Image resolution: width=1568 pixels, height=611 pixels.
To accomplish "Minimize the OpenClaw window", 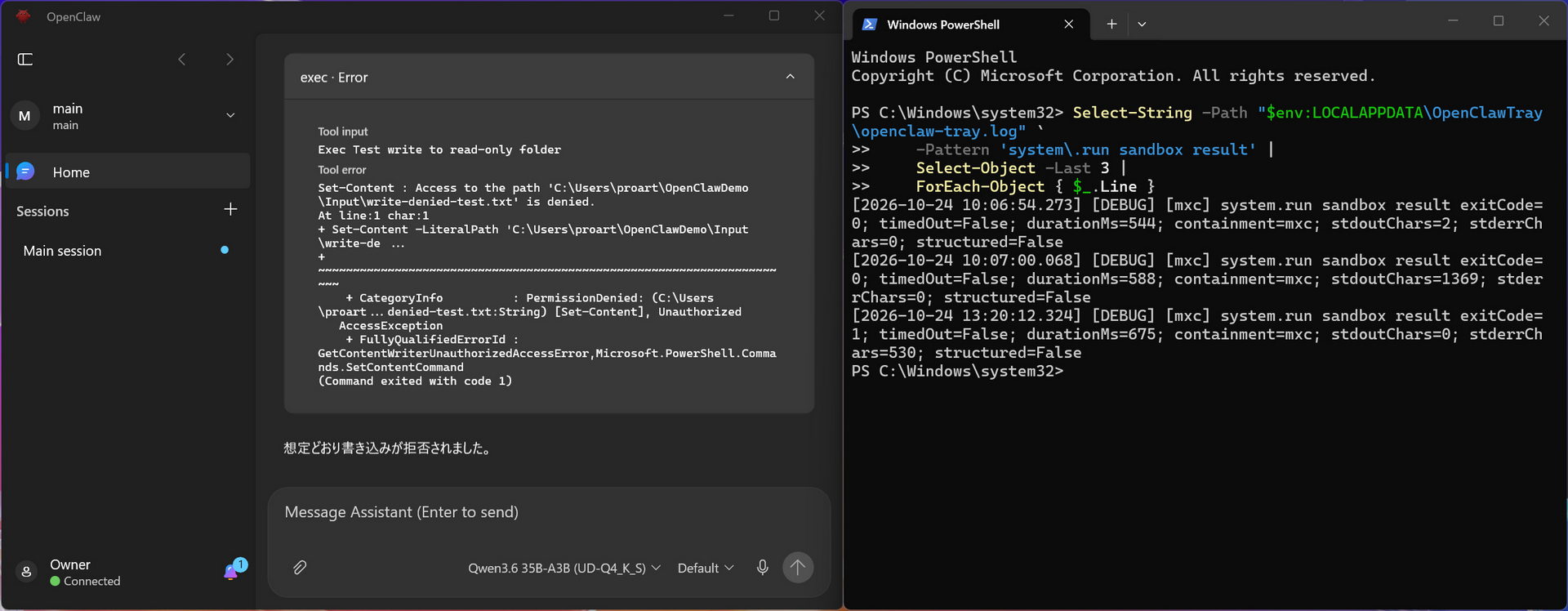I will [x=728, y=16].
